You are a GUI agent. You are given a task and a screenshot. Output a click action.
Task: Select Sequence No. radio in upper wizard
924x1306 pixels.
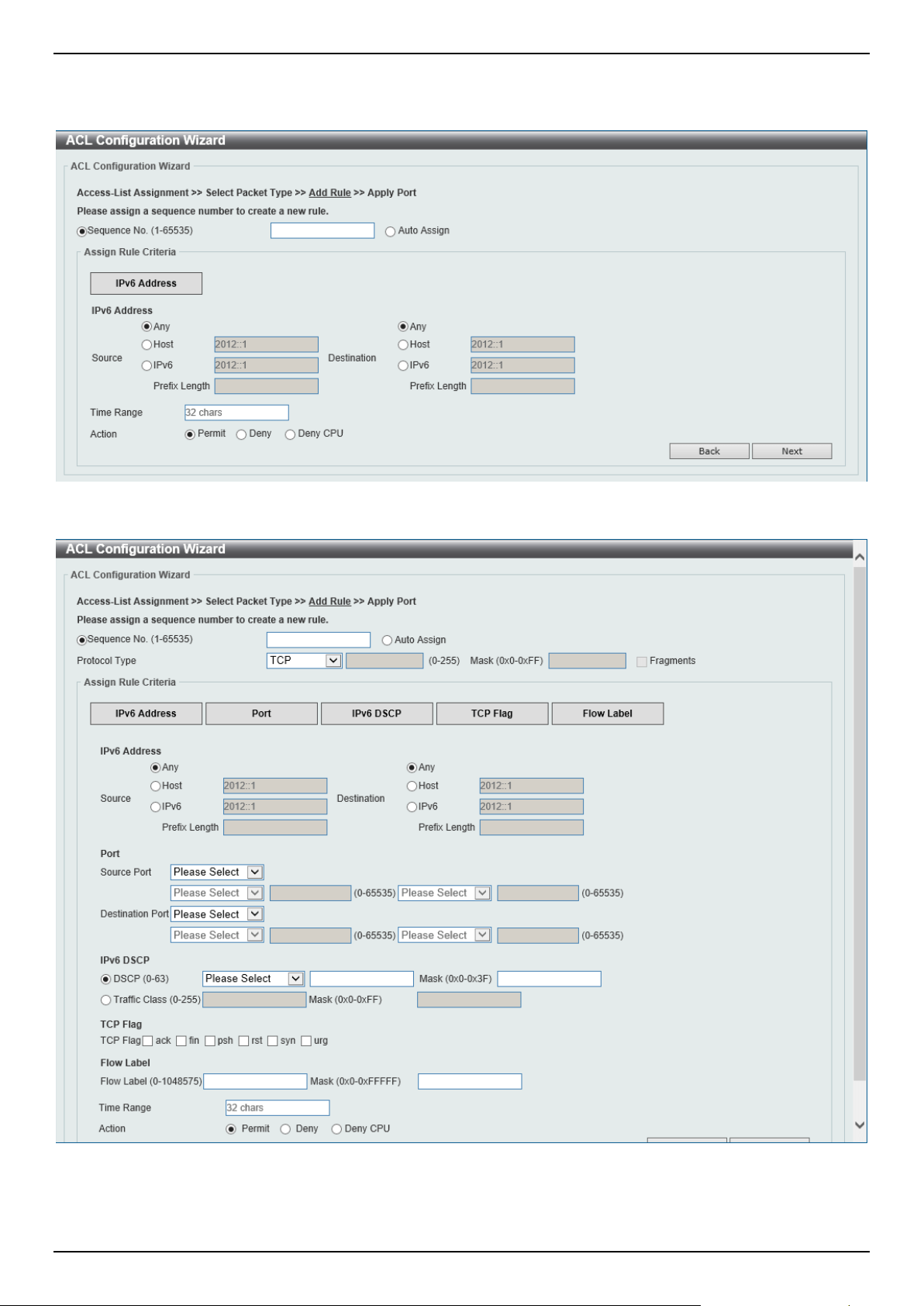point(82,231)
